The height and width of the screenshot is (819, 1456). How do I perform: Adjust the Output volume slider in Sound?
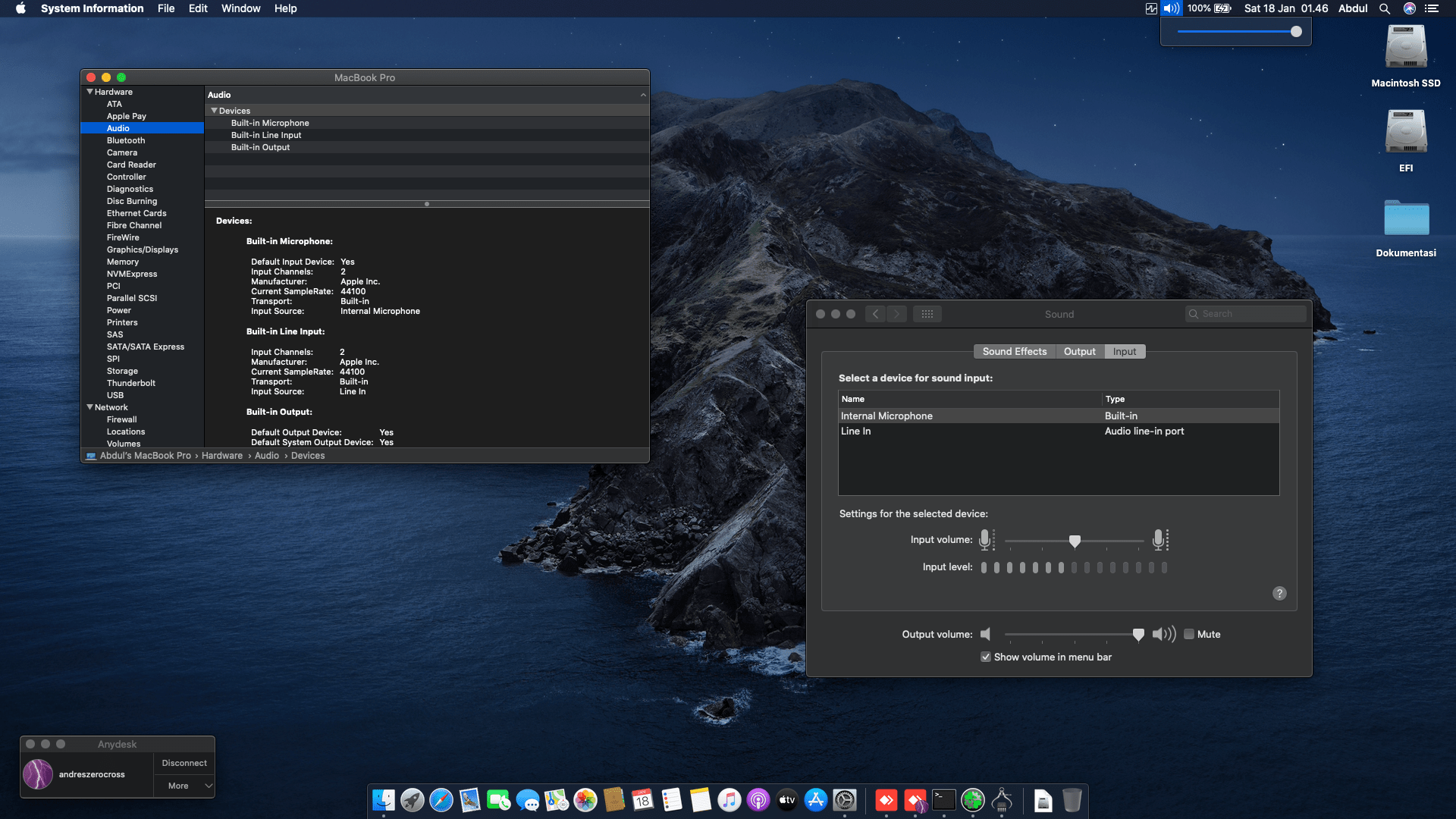coord(1138,634)
